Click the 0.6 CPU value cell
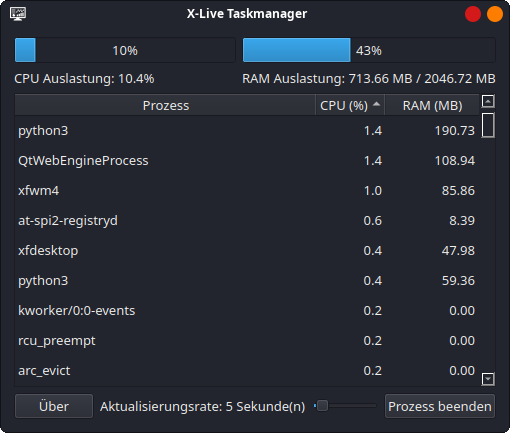This screenshot has height=433, width=510. (373, 221)
